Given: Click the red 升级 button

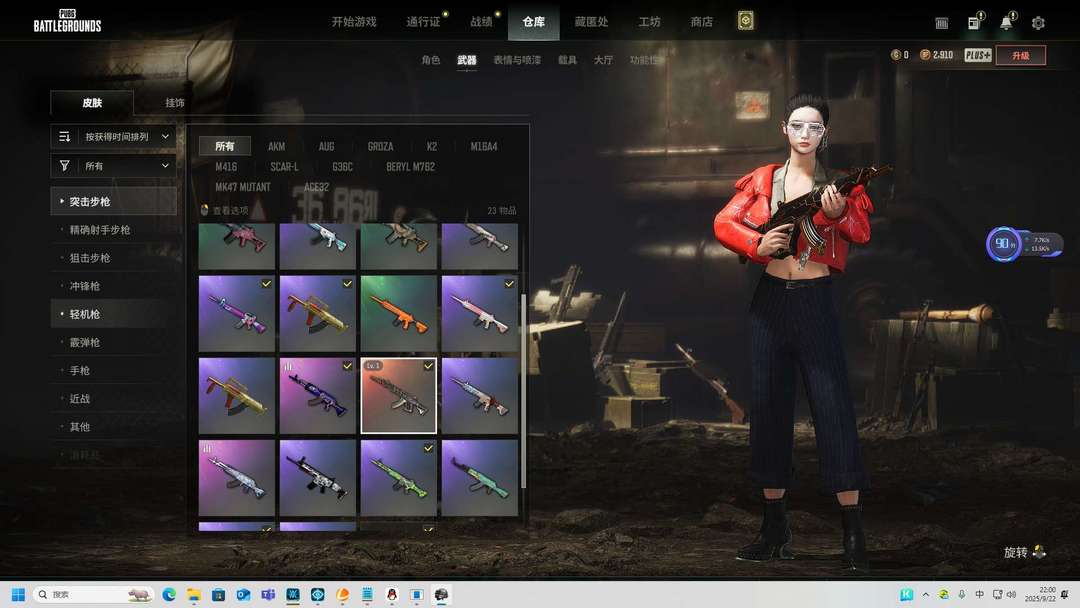Looking at the screenshot, I should tap(1021, 55).
